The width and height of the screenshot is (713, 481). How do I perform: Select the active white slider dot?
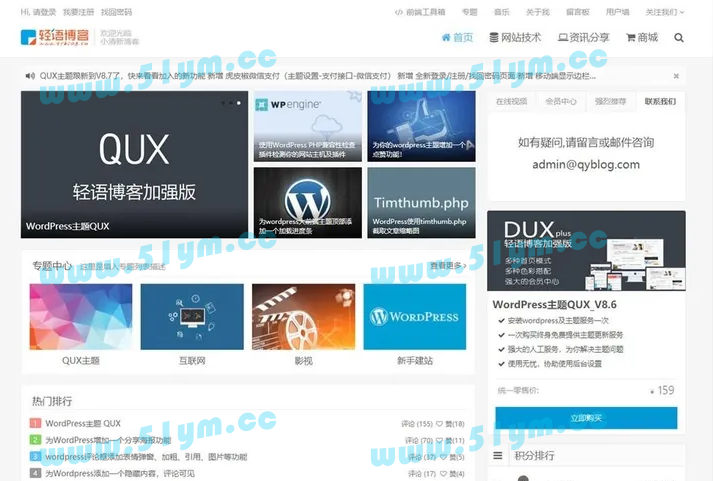point(239,103)
